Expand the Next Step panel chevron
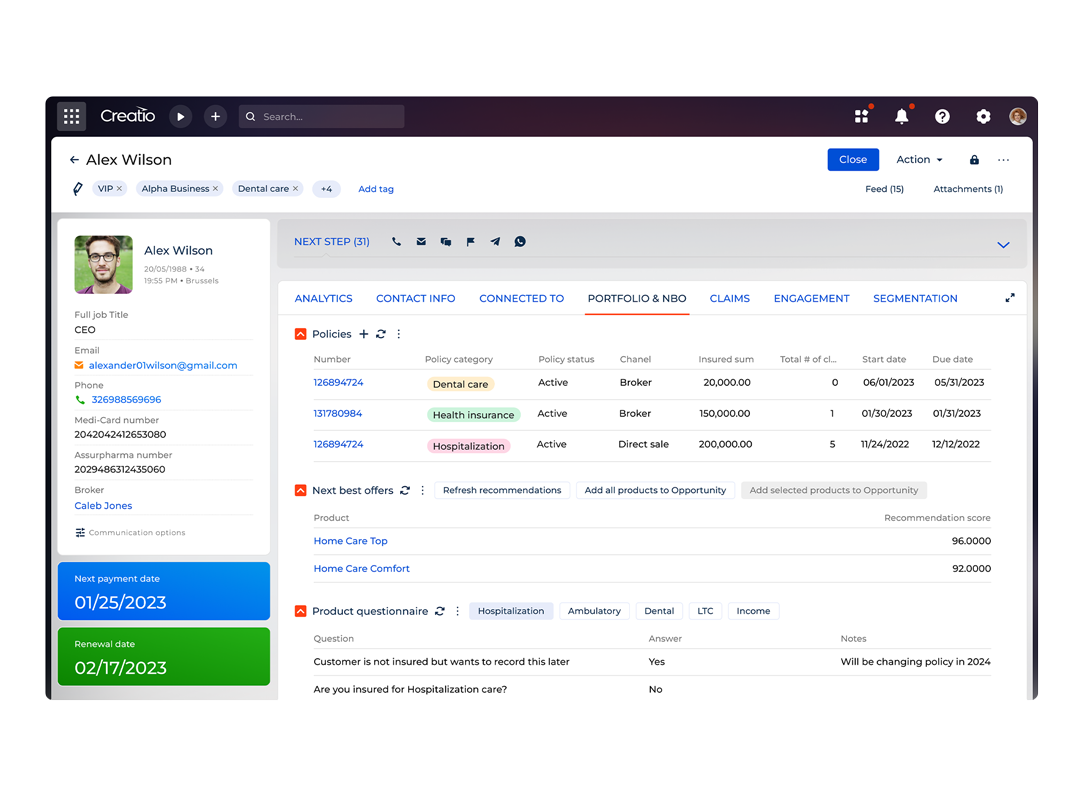The image size is (1082, 800). point(1003,245)
